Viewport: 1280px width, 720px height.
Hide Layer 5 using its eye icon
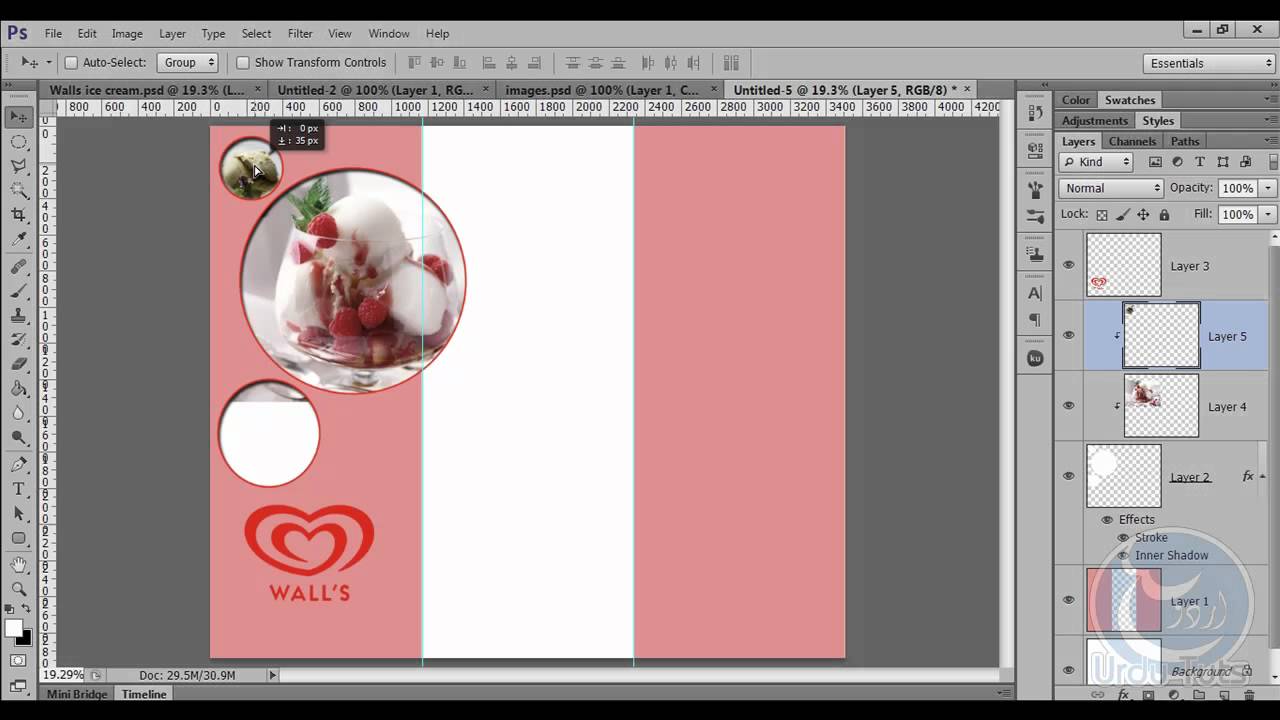pos(1068,335)
